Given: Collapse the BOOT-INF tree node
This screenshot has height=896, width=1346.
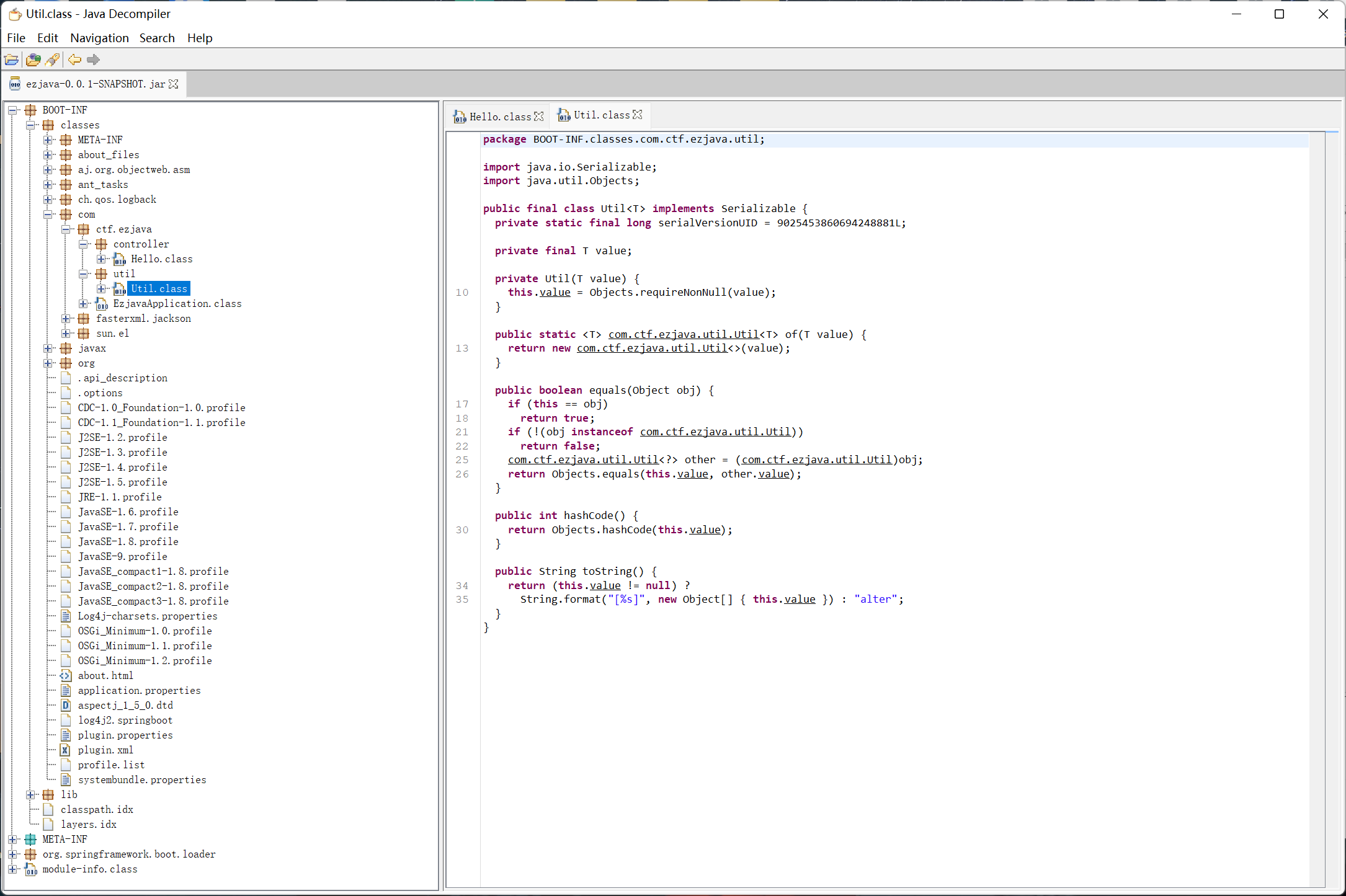Looking at the screenshot, I should [x=12, y=110].
